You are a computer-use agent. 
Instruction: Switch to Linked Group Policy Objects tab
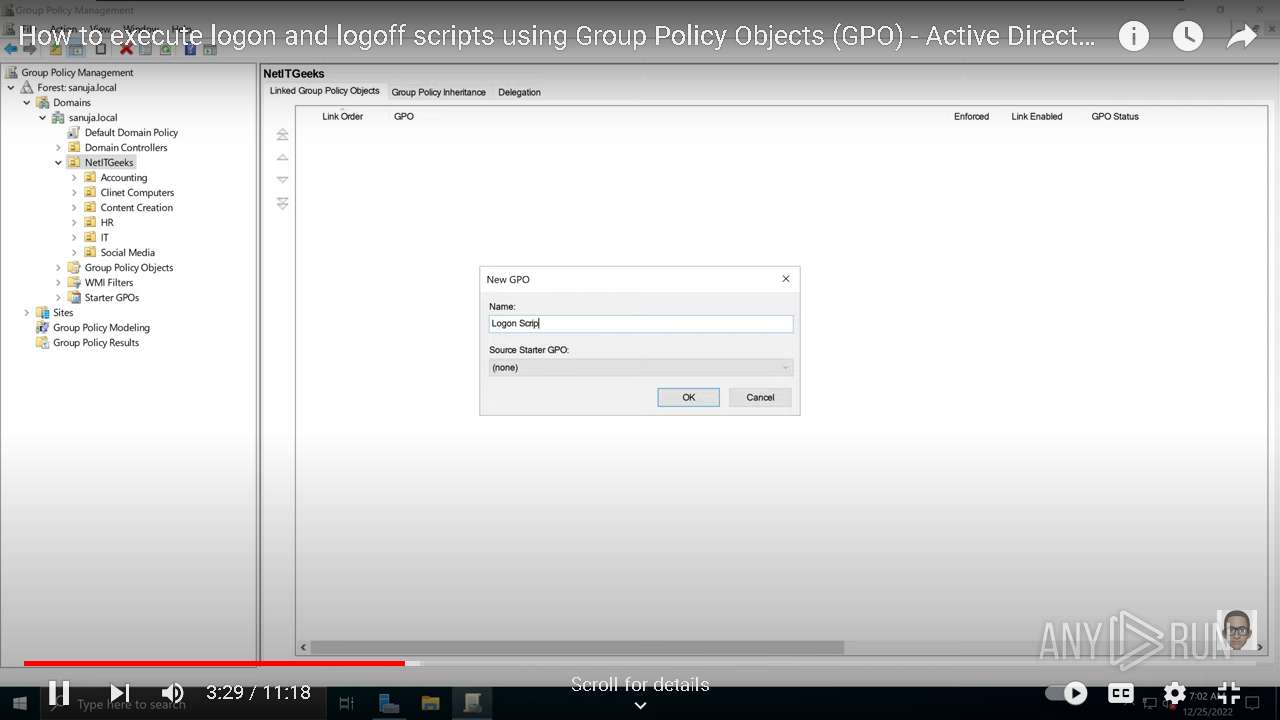point(324,90)
